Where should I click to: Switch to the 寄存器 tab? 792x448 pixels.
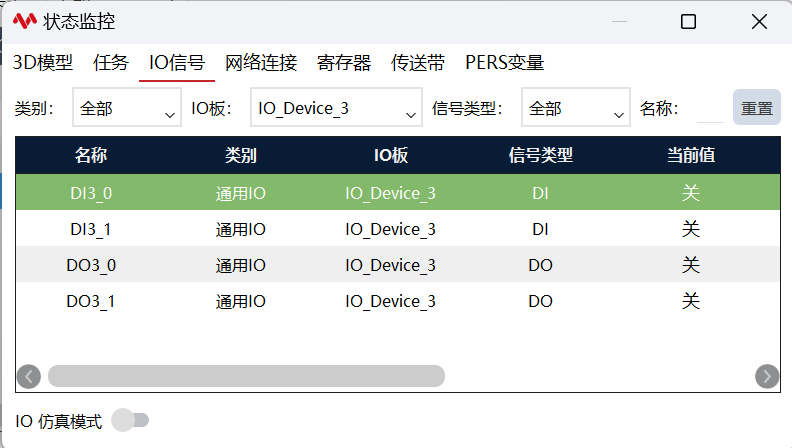(x=344, y=63)
